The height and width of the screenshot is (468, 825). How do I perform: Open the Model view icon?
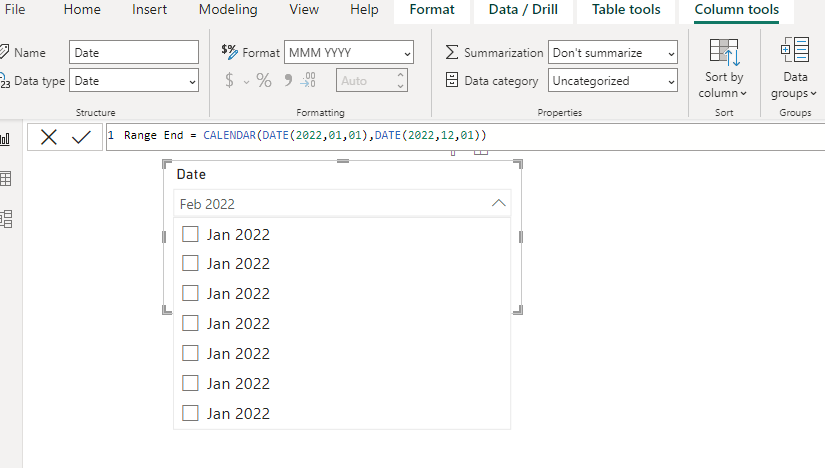click(6, 218)
